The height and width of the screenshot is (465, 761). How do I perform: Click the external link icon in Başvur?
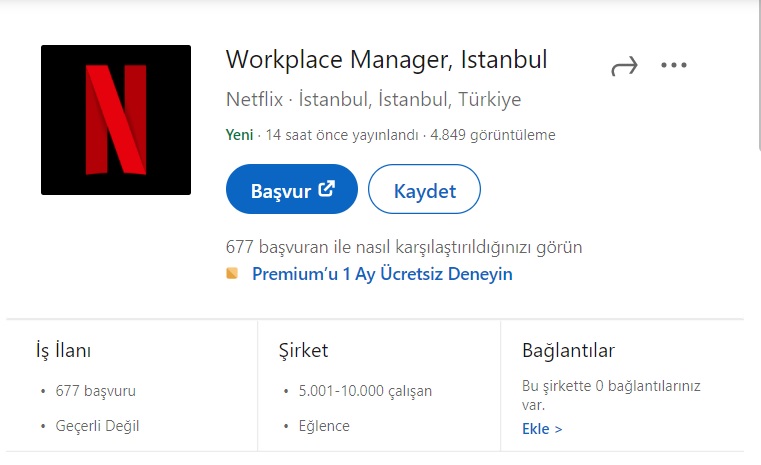pyautogui.click(x=326, y=189)
